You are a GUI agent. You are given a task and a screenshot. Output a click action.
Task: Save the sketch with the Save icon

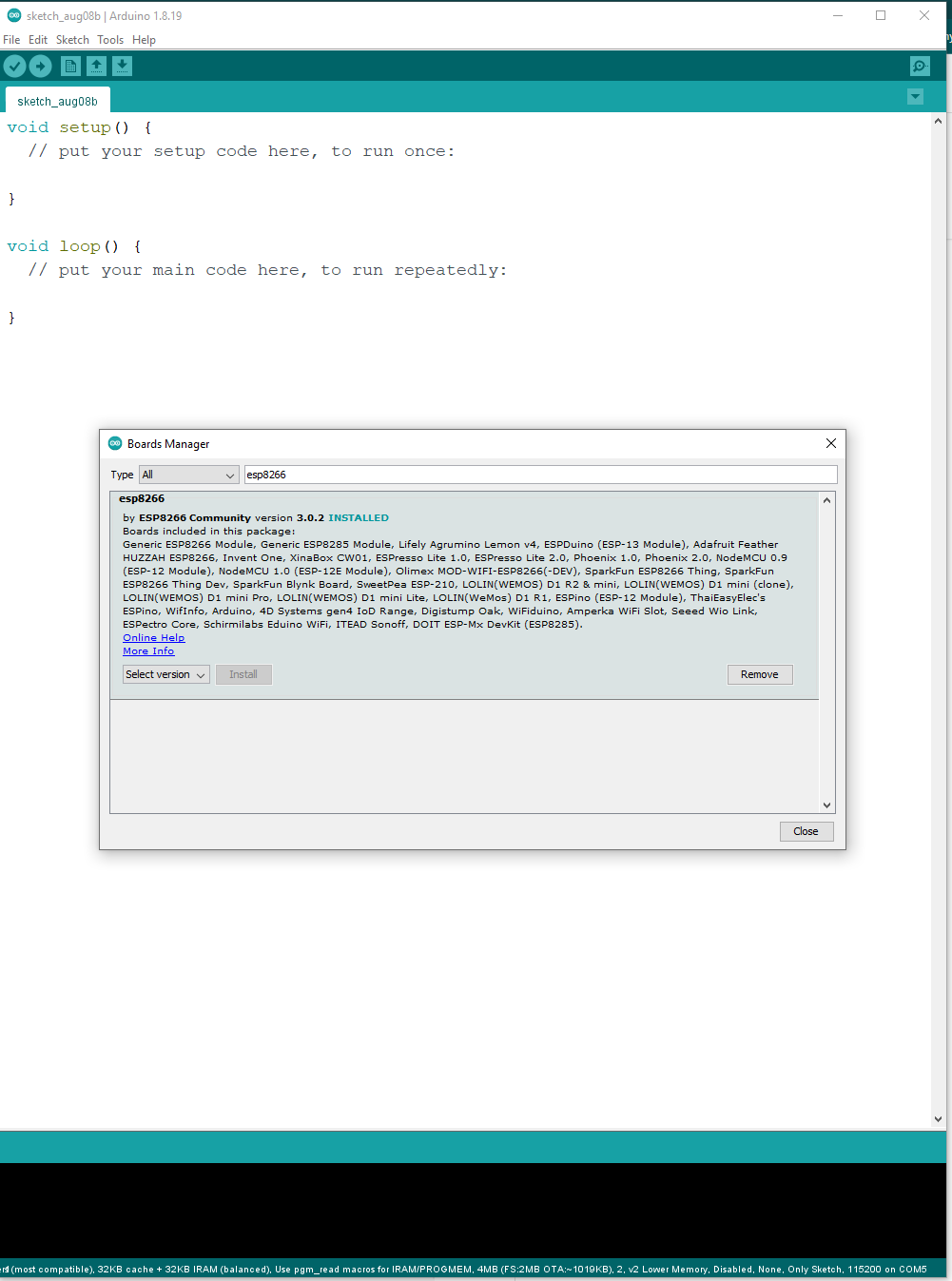(x=122, y=66)
